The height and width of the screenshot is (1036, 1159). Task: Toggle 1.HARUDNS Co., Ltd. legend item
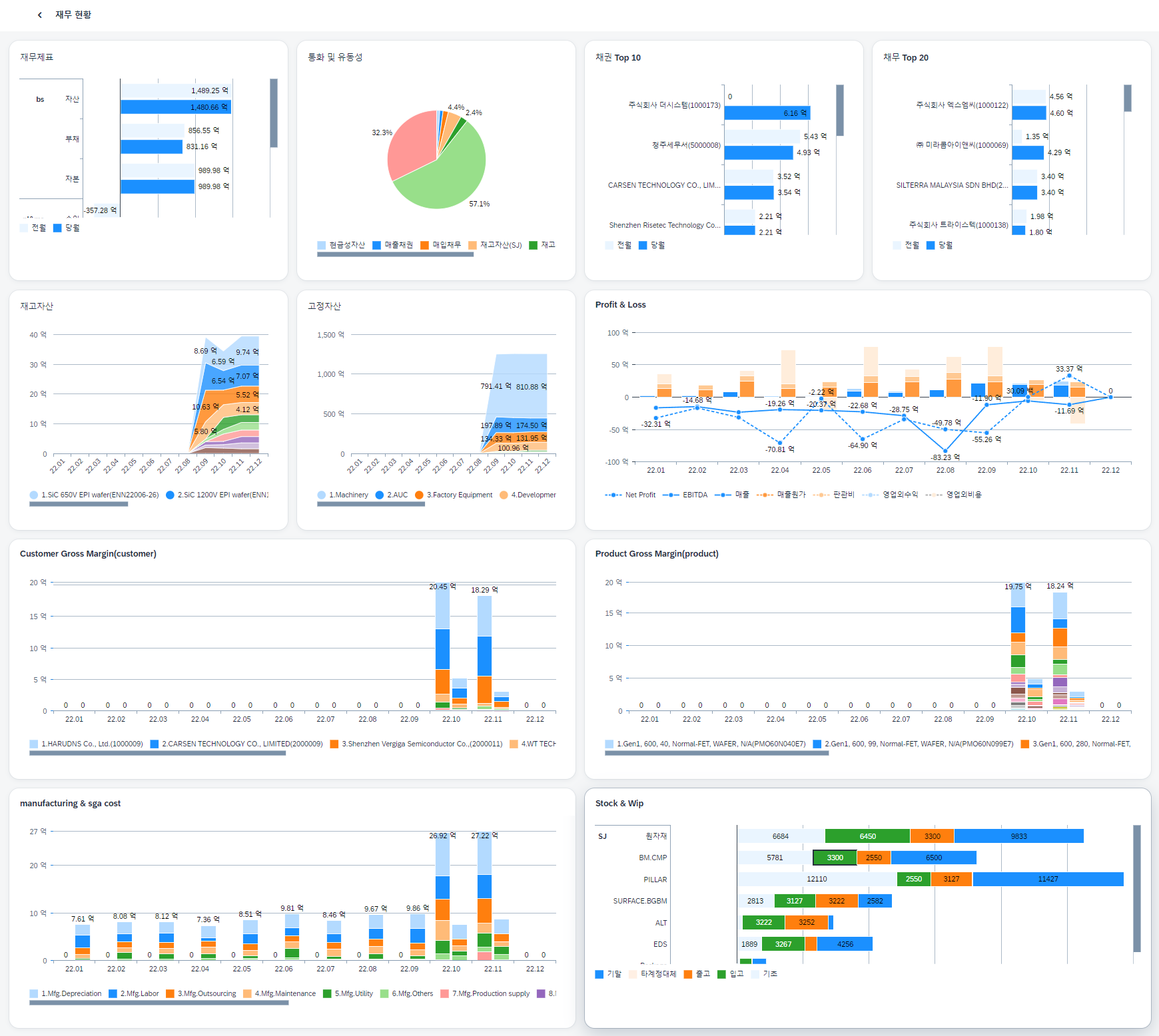(87, 744)
